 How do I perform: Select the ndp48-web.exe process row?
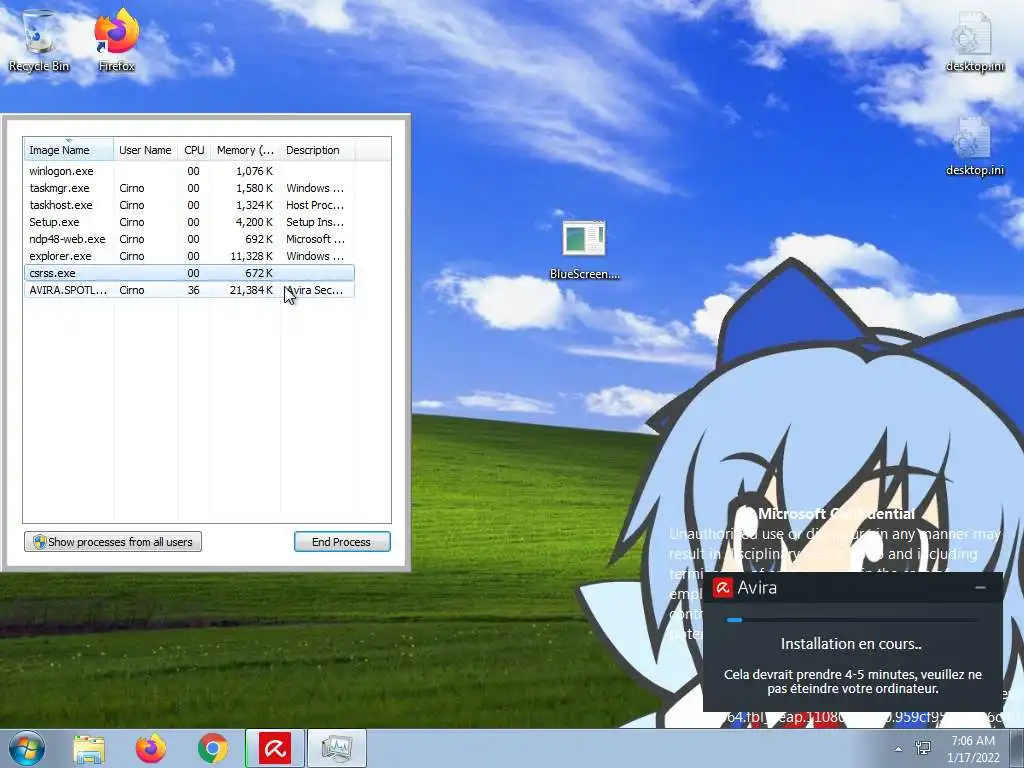[189, 239]
